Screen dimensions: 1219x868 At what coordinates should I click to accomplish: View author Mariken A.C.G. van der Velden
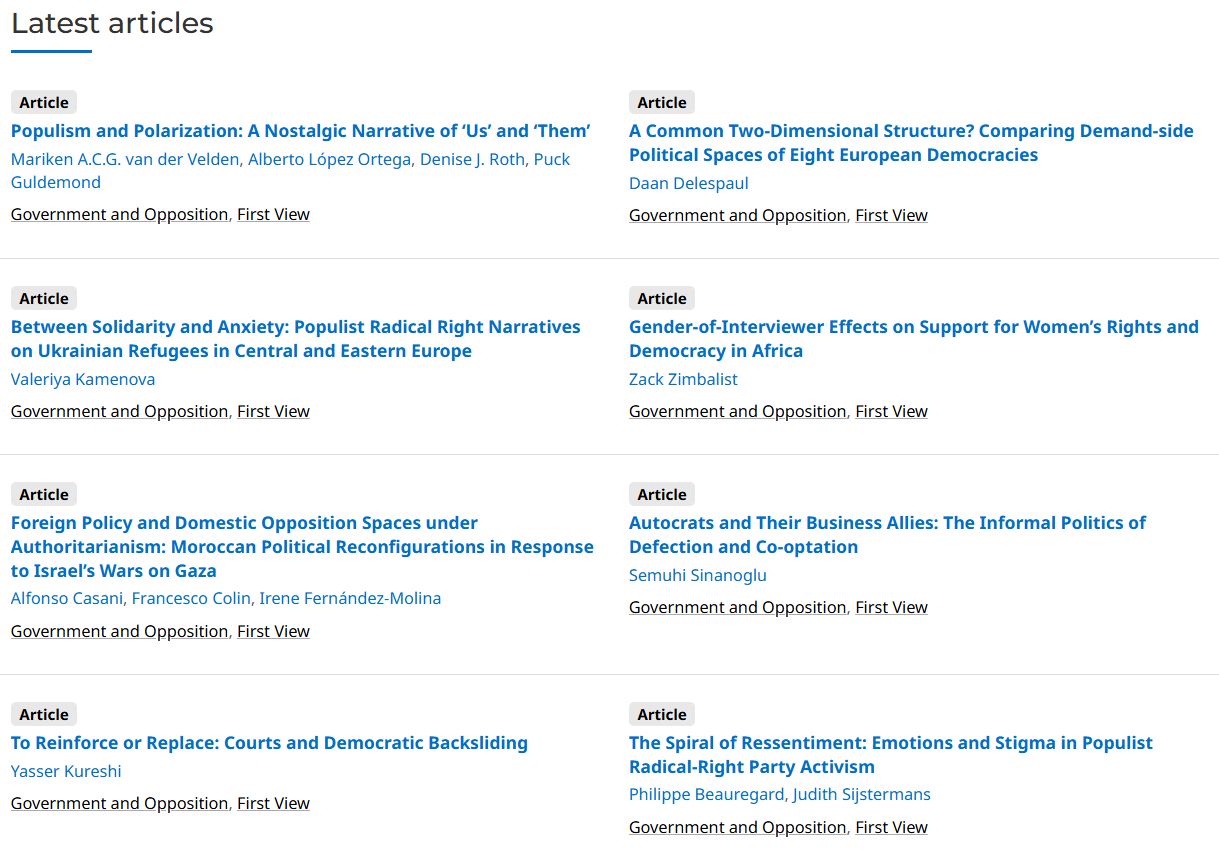pos(125,160)
